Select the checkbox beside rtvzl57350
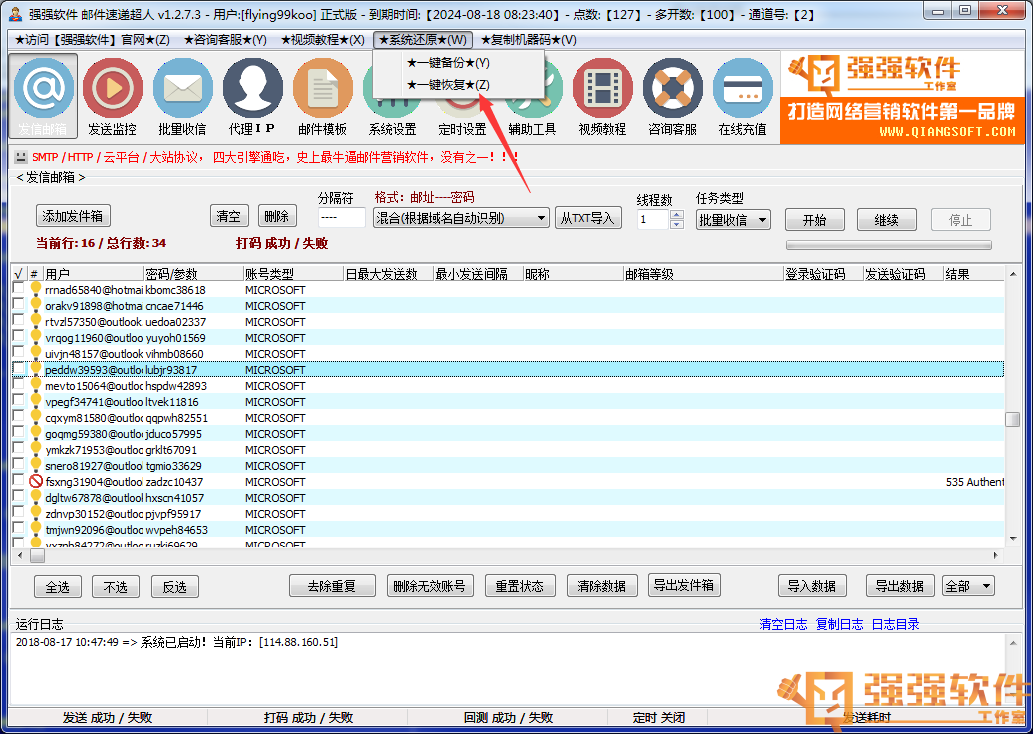The image size is (1033, 734). (x=18, y=320)
